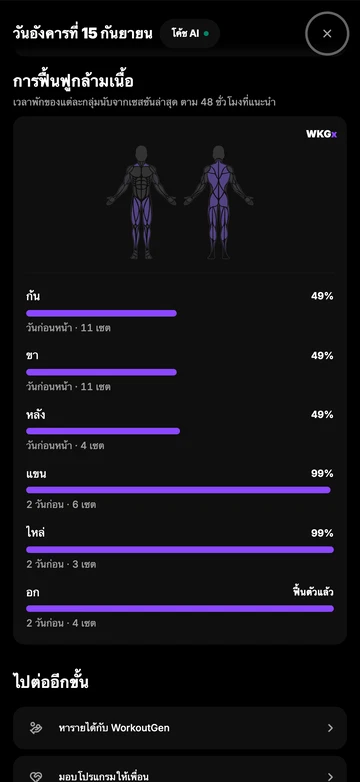This screenshot has width=360, height=782.
Task: Click the หลัง recovery progress bar
Action: pyautogui.click(x=103, y=431)
